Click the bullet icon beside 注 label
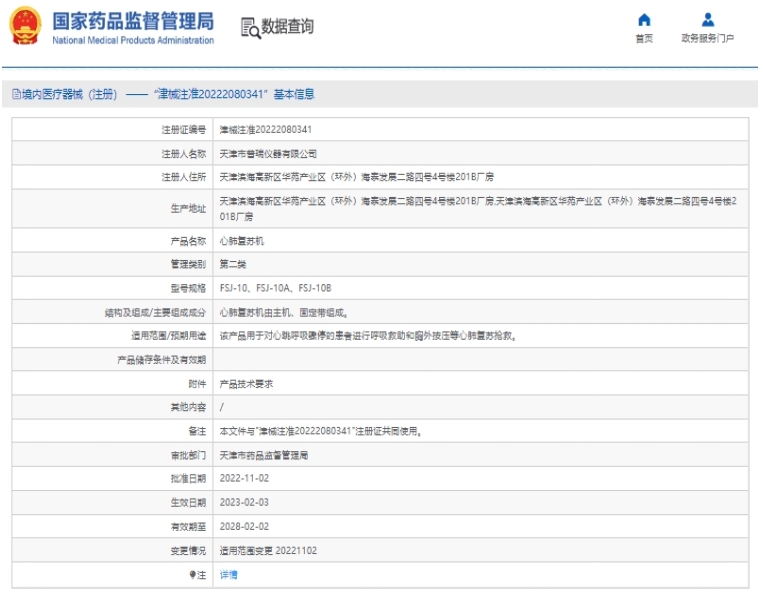Screen dimensions: 763x595 click(192, 575)
